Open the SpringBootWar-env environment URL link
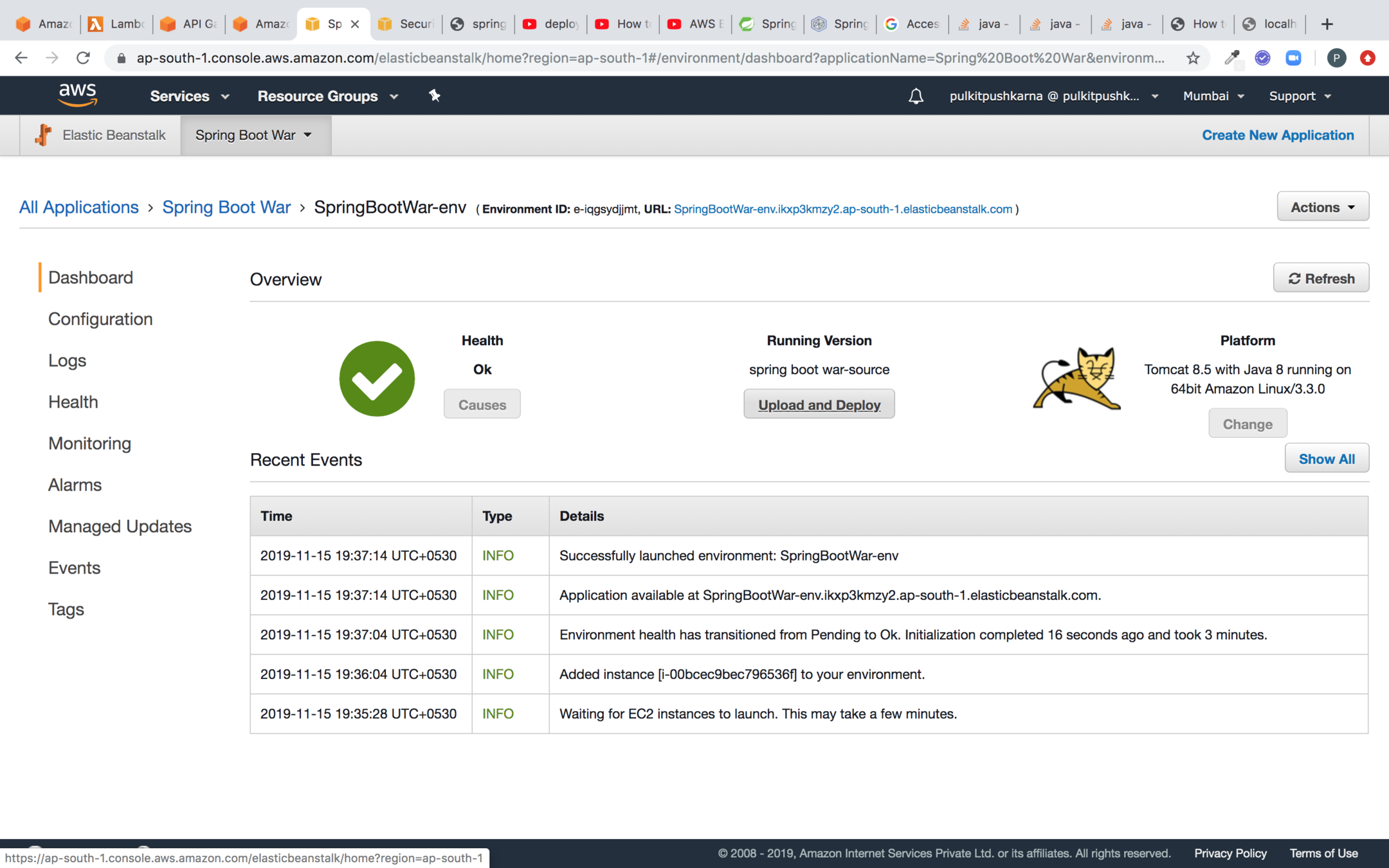Screen dimensions: 1389x868 point(842,210)
